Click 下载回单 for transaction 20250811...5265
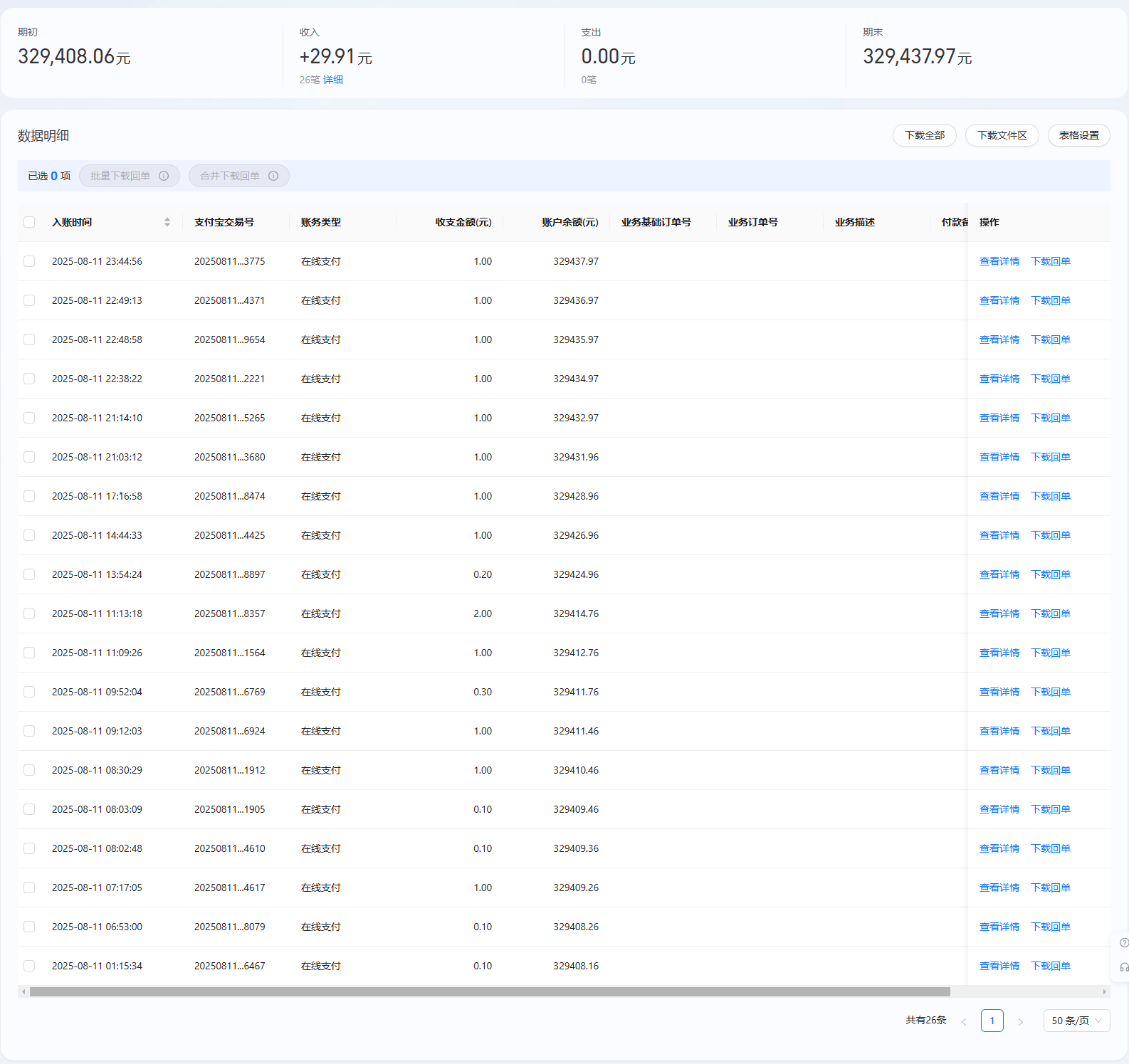This screenshot has width=1129, height=1064. pyautogui.click(x=1051, y=418)
